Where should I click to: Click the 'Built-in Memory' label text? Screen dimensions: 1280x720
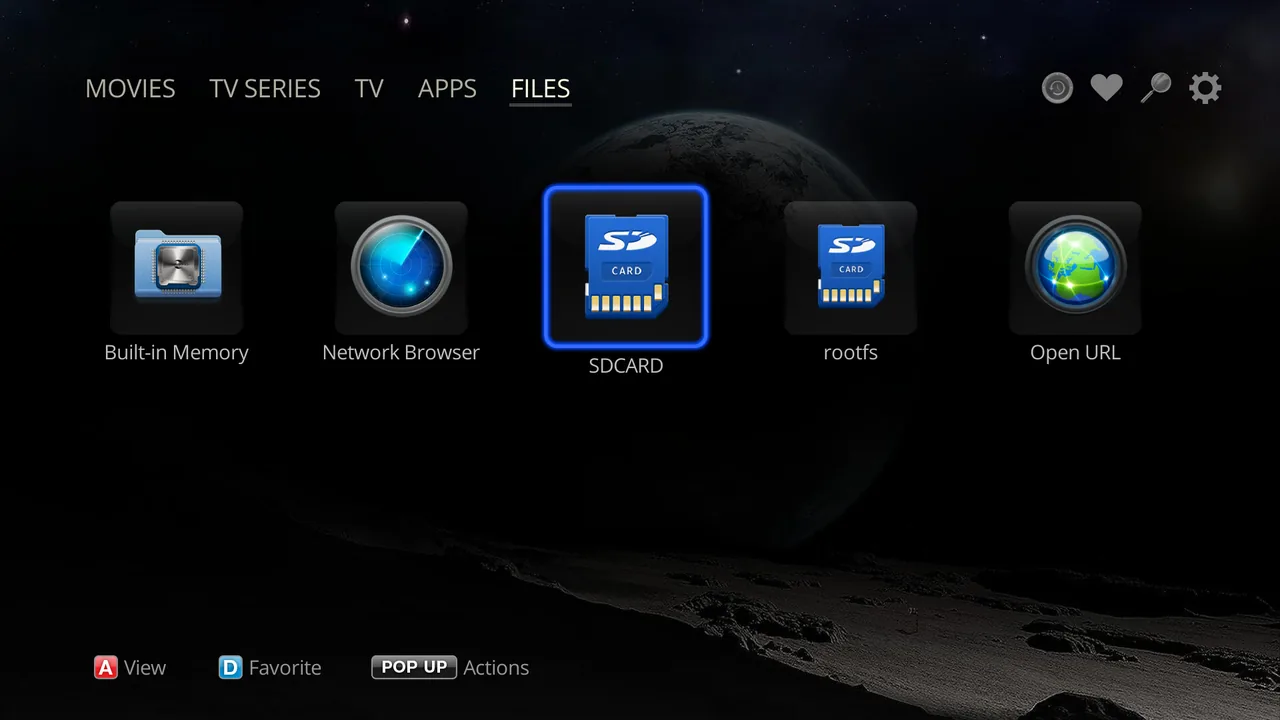176,352
